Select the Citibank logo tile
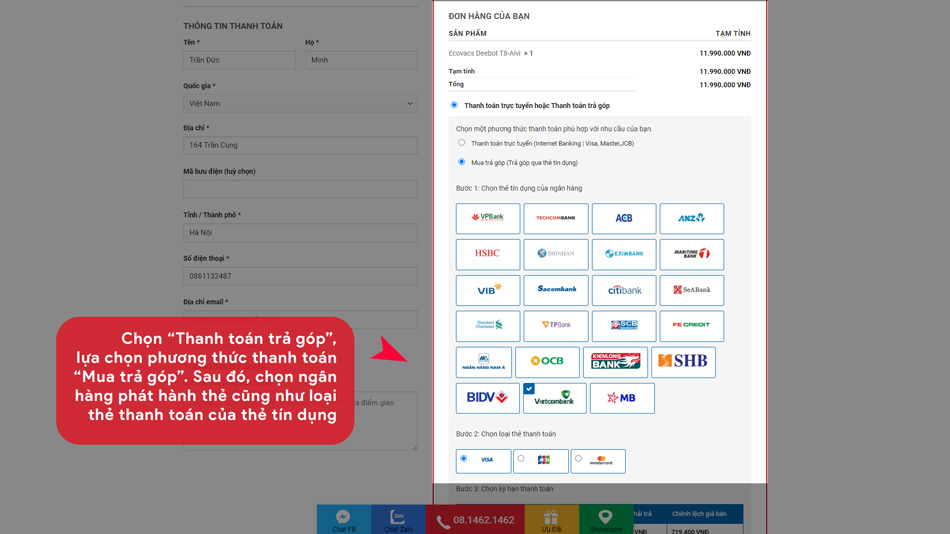Image resolution: width=950 pixels, height=534 pixels. tap(624, 290)
